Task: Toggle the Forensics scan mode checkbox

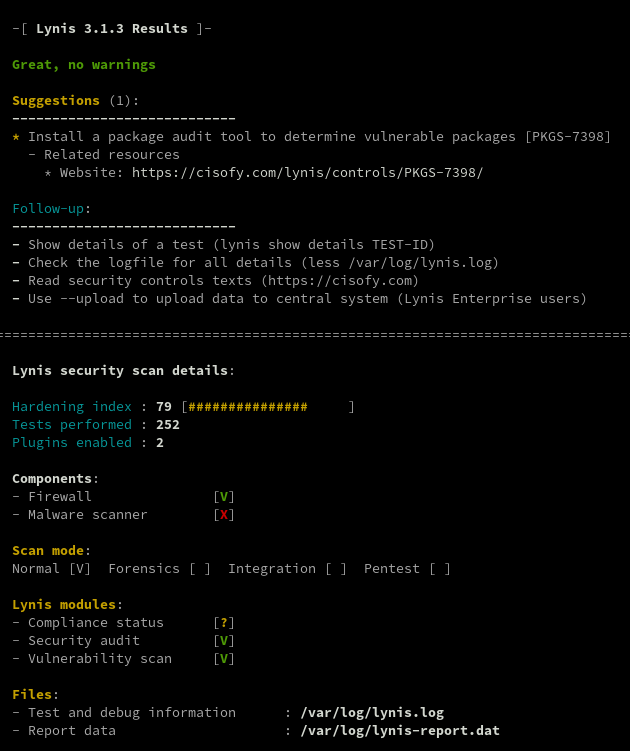Action: pos(200,569)
